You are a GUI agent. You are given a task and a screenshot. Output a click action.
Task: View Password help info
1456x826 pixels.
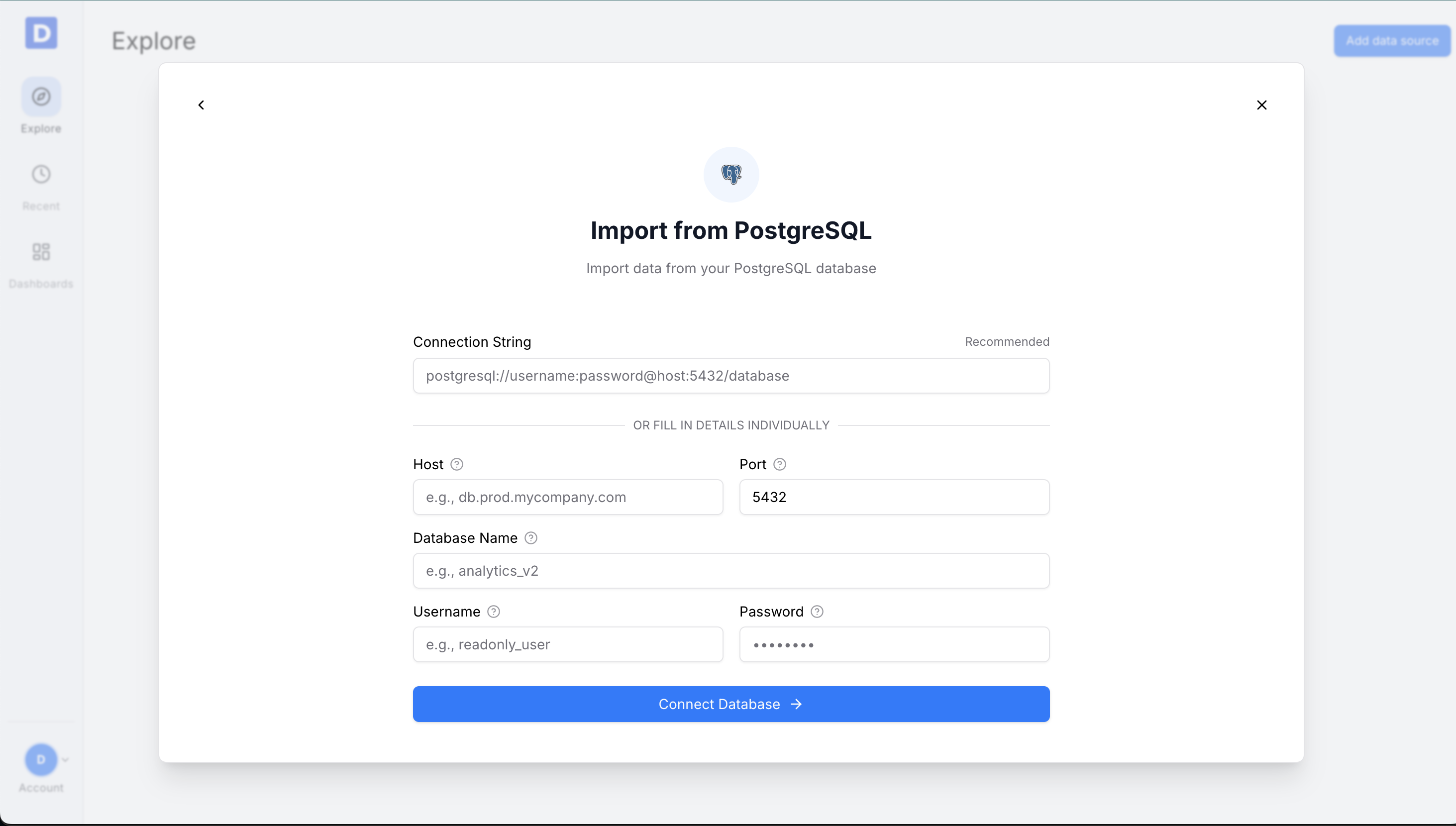click(x=817, y=612)
